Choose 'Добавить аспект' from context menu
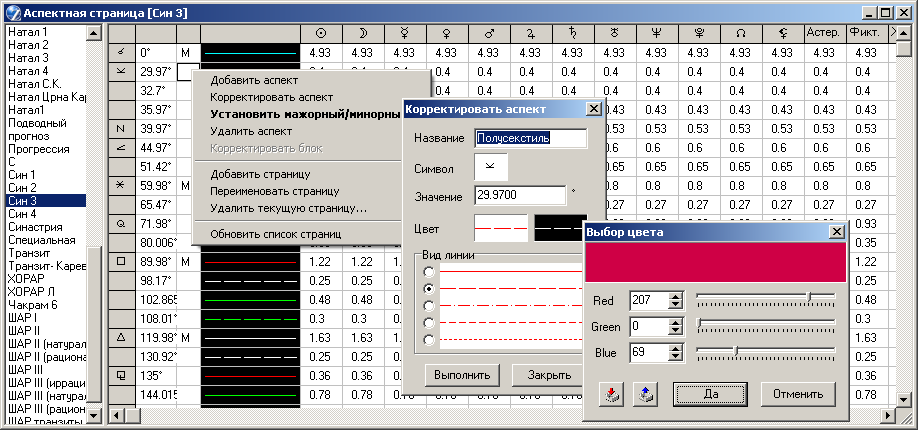The image size is (918, 430). 254,80
